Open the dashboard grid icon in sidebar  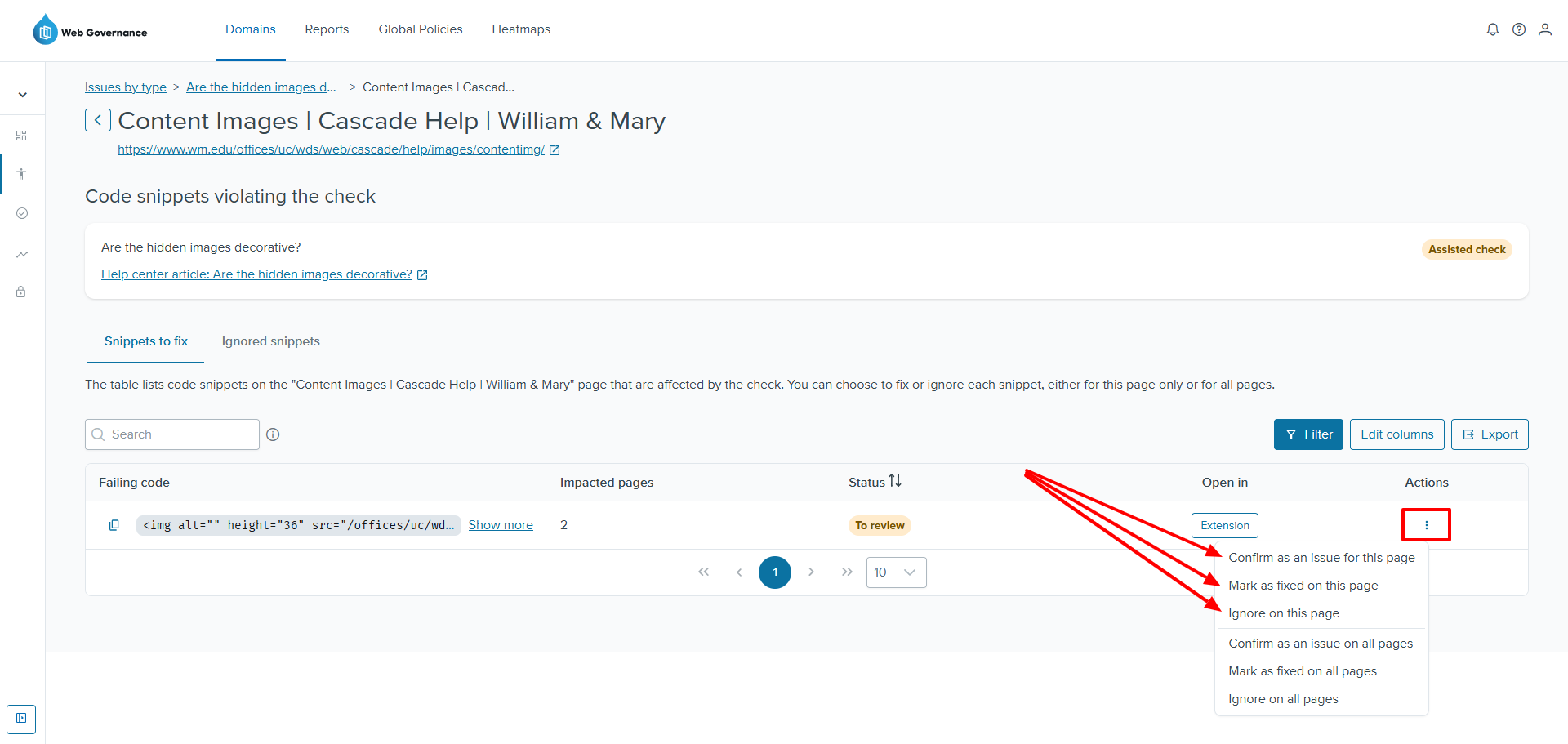tap(22, 136)
